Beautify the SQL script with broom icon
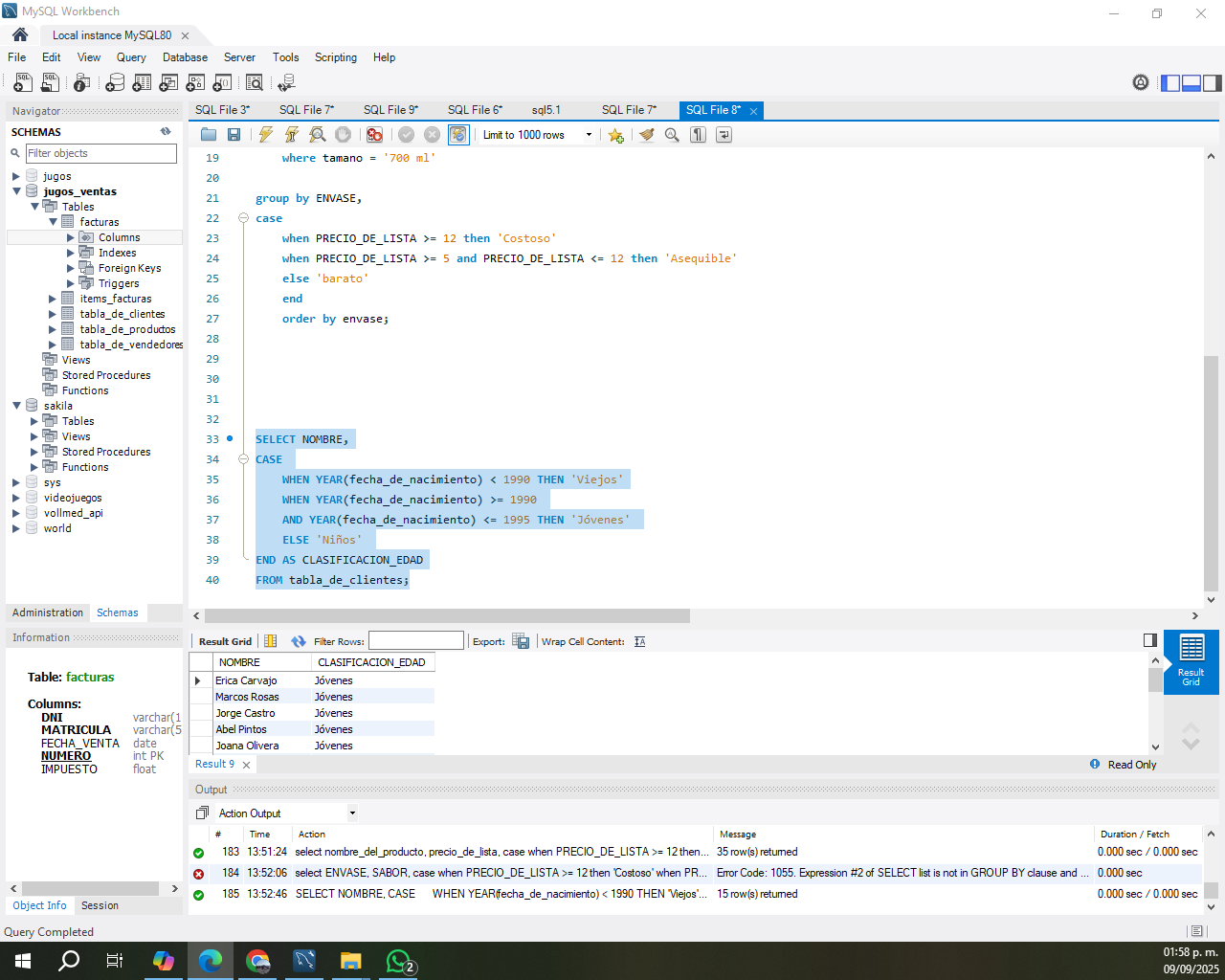The height and width of the screenshot is (980, 1225). (647, 135)
